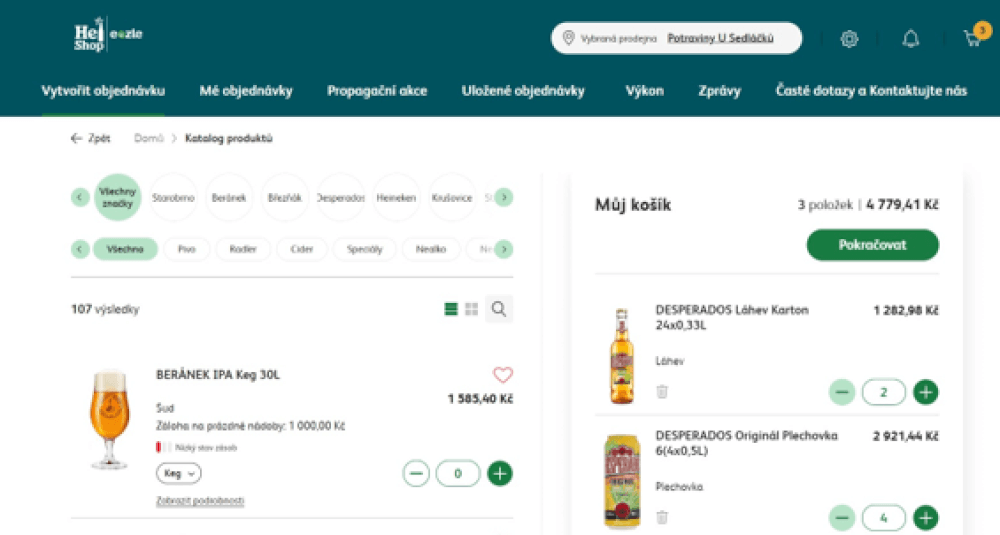Screen dimensions: 1000x535
Task: Remove DESPERADOS Originál Plechovka from cart
Action: pyautogui.click(x=662, y=517)
